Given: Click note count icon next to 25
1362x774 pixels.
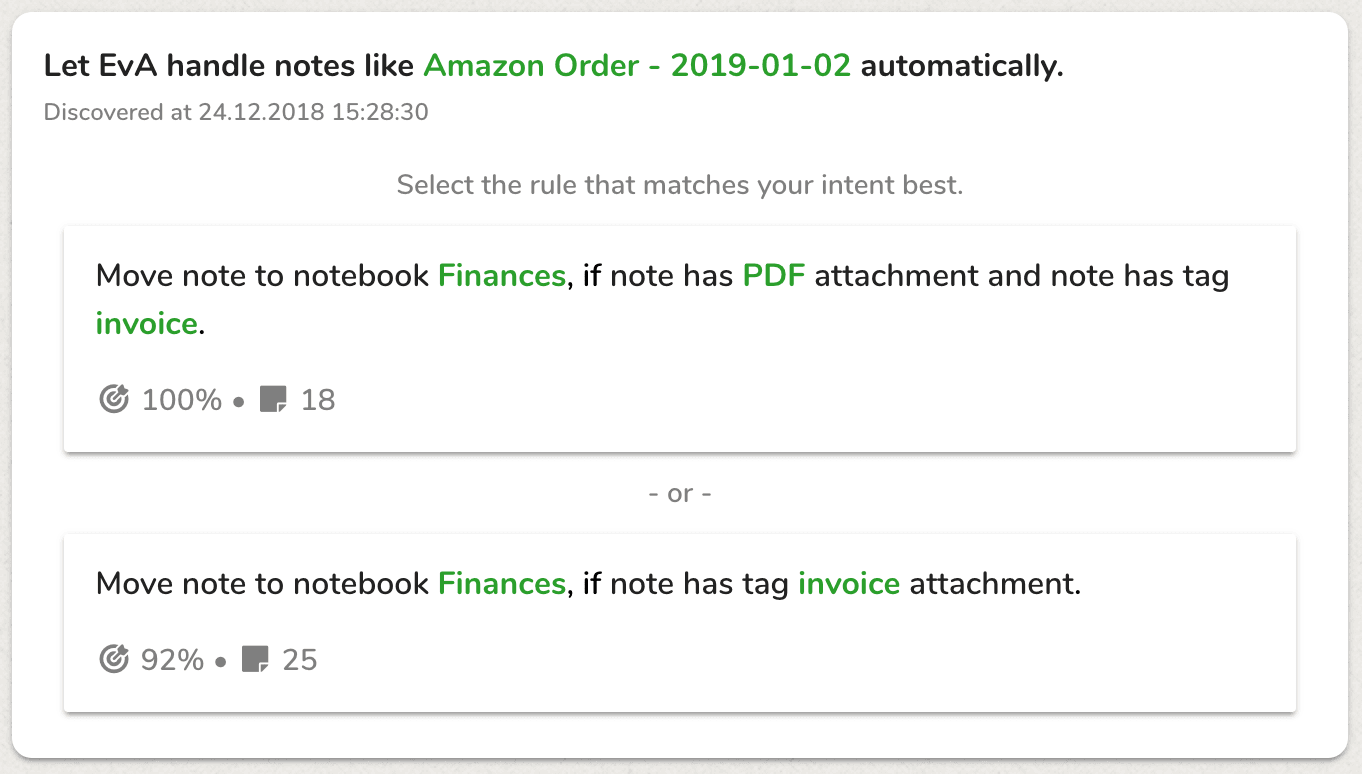Looking at the screenshot, I should click(x=256, y=659).
